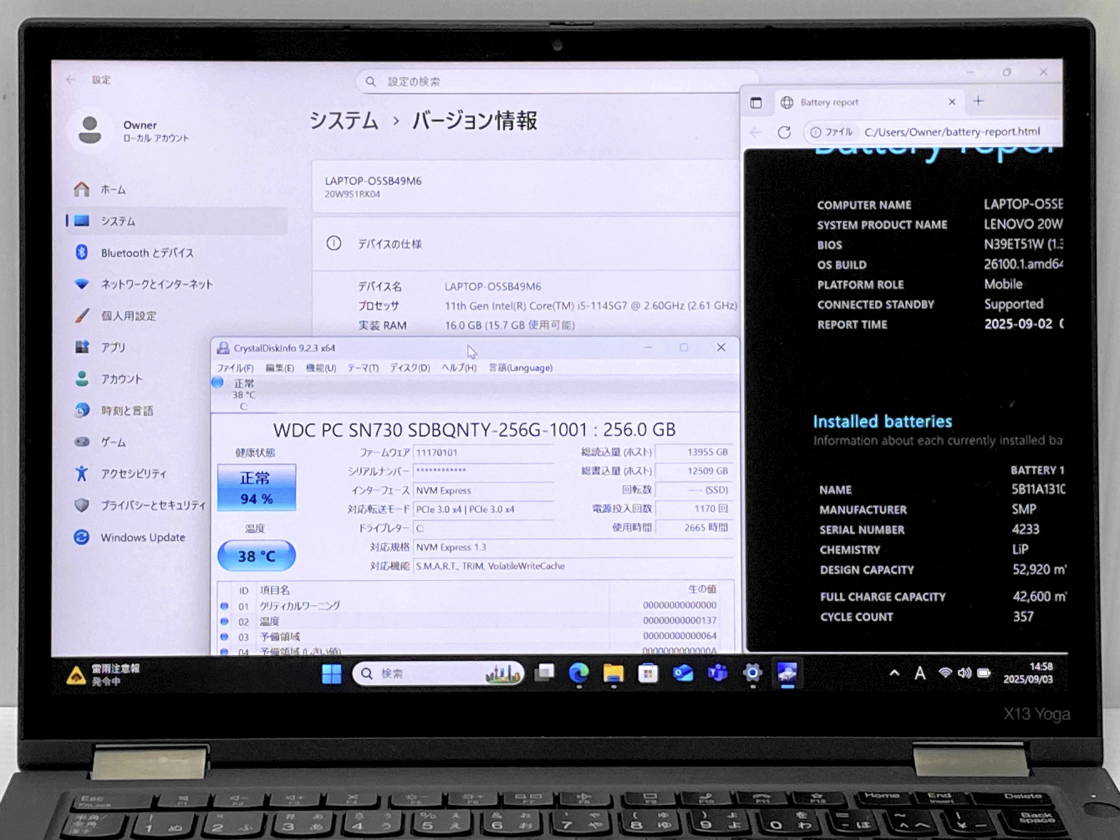1120x840 pixels.
Task: Click the 正常 94 % health status button
Action: (256, 488)
